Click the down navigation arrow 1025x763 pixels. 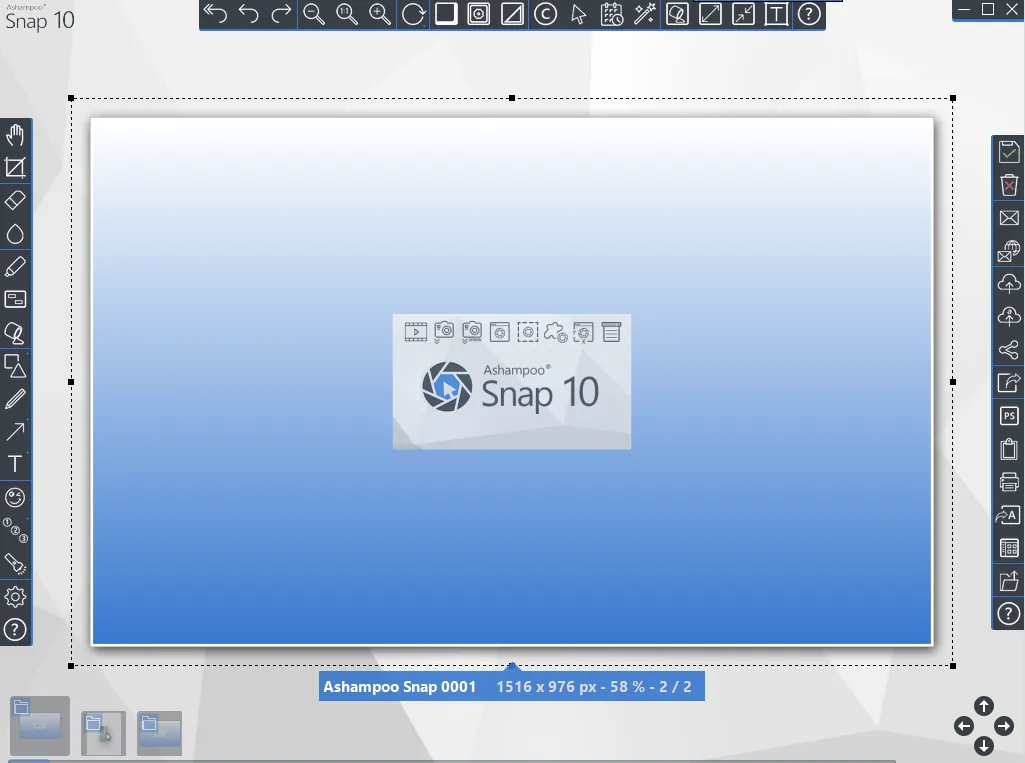coord(984,746)
